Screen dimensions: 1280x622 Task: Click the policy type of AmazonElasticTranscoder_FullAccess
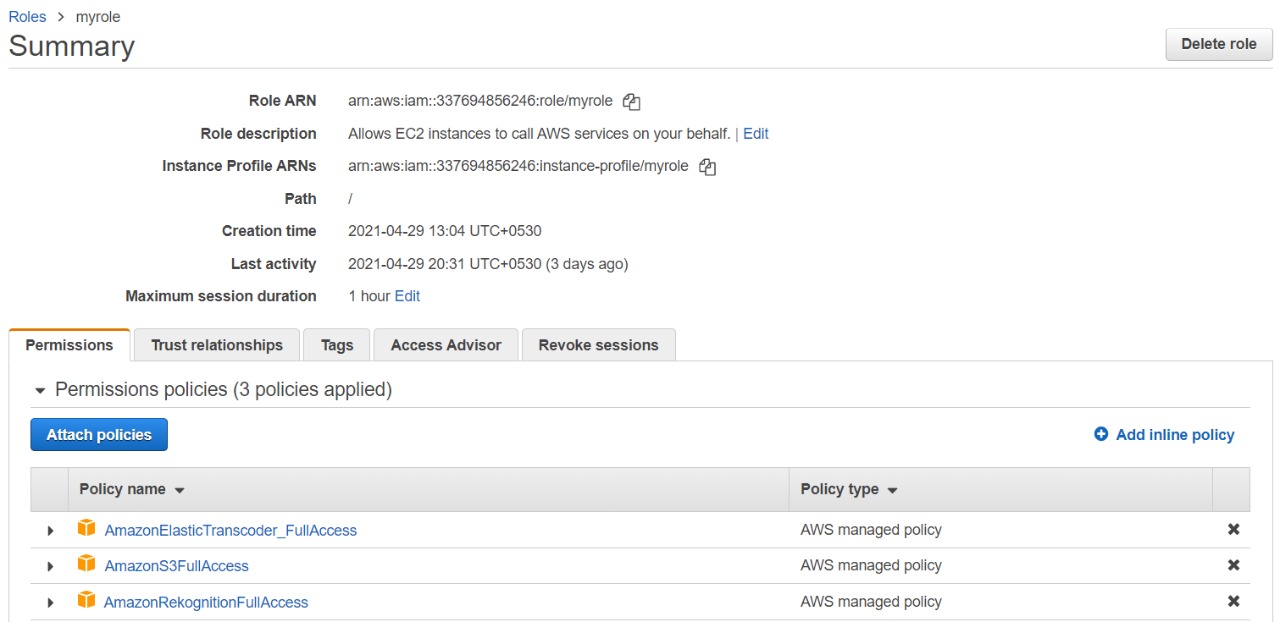(x=871, y=530)
